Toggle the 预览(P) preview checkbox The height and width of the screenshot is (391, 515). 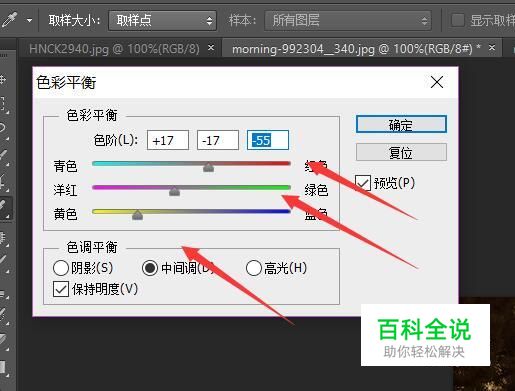point(363,183)
